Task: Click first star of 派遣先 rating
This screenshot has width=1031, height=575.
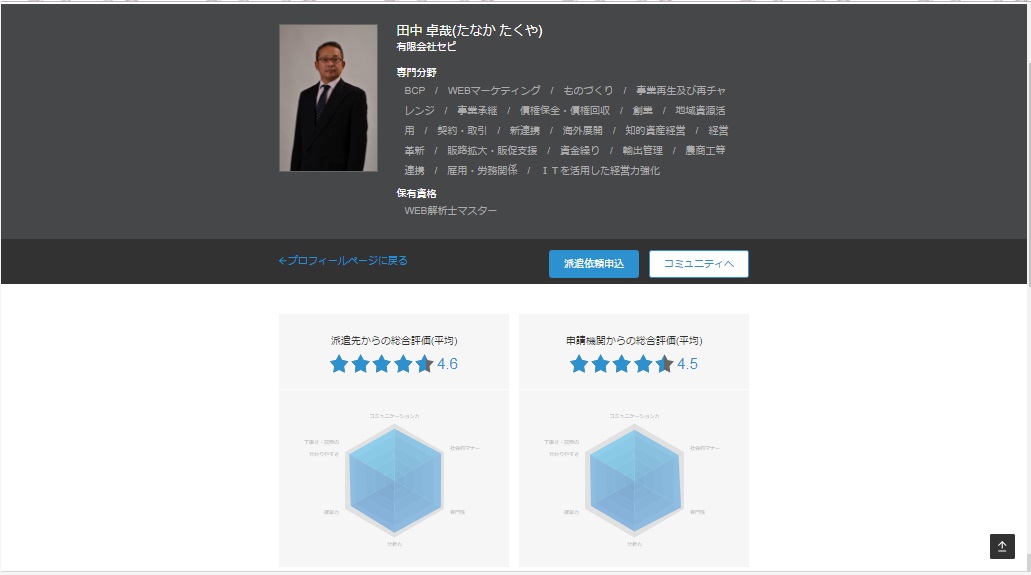Action: click(339, 364)
